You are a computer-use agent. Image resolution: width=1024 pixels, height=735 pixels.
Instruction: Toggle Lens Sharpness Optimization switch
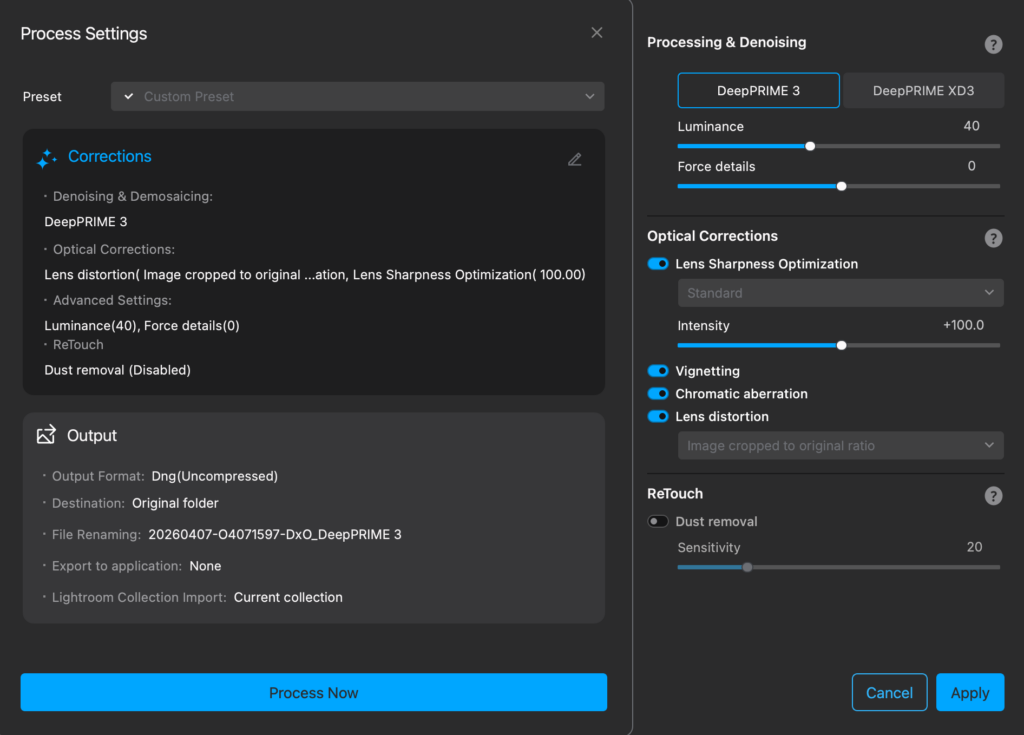[658, 264]
